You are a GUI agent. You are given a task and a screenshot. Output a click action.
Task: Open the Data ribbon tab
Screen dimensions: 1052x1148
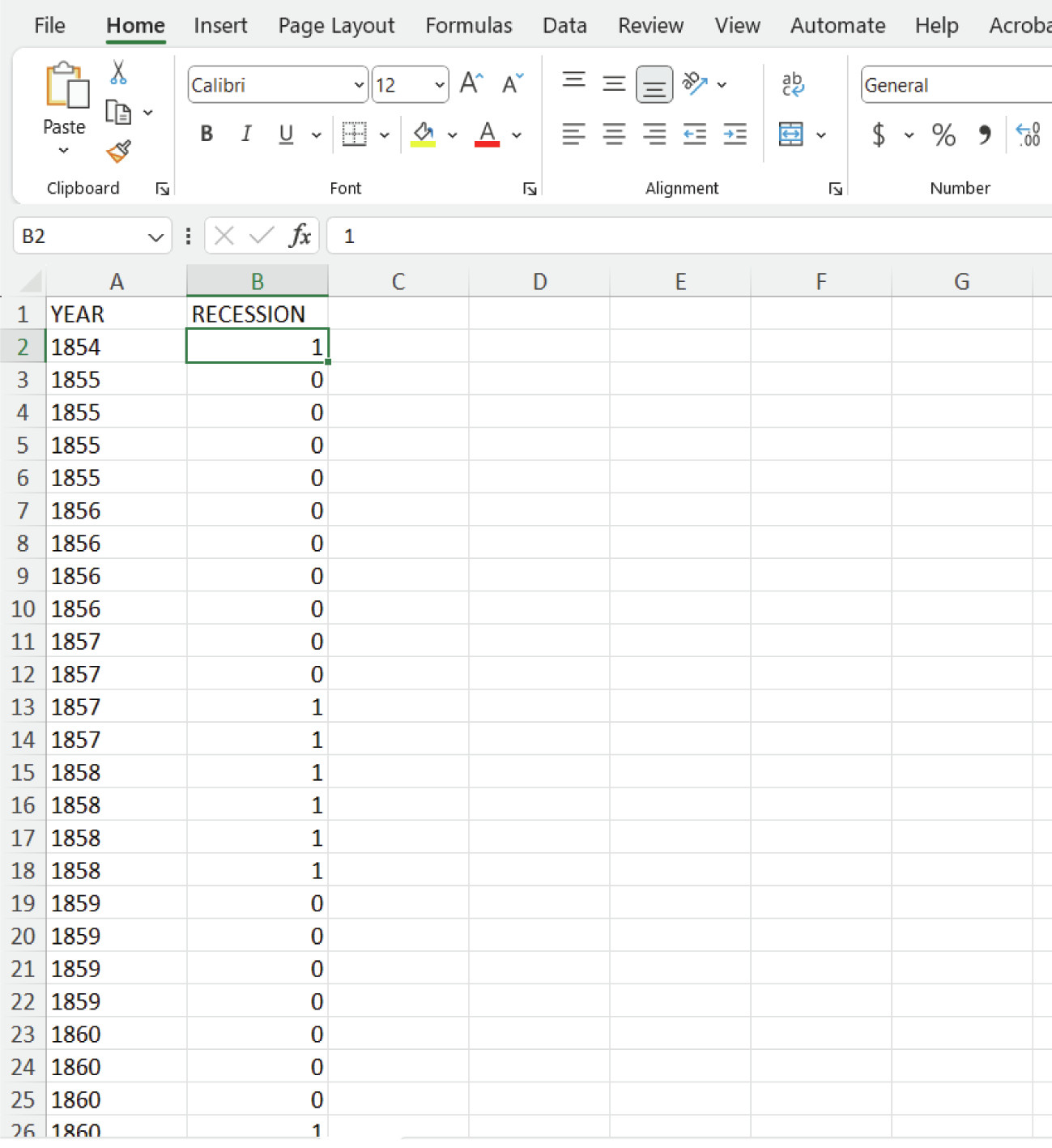click(564, 25)
